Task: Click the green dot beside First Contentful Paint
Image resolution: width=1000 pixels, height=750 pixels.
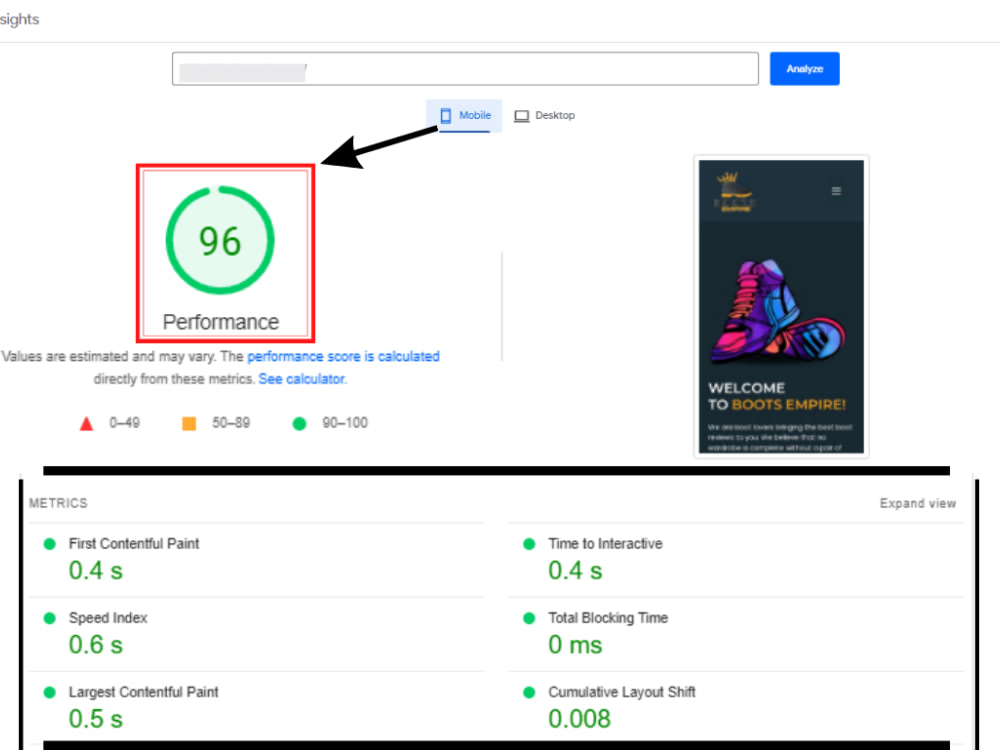Action: click(49, 544)
